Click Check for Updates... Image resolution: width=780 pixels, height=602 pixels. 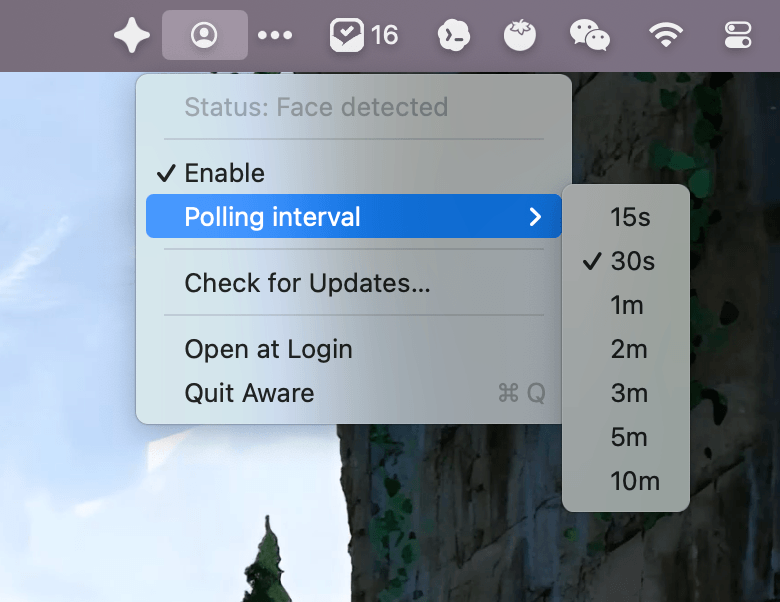pyautogui.click(x=307, y=283)
